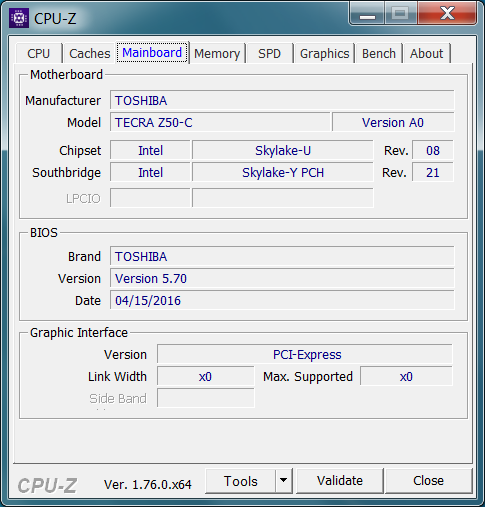
Task: Open the Caches tab
Action: point(89,53)
